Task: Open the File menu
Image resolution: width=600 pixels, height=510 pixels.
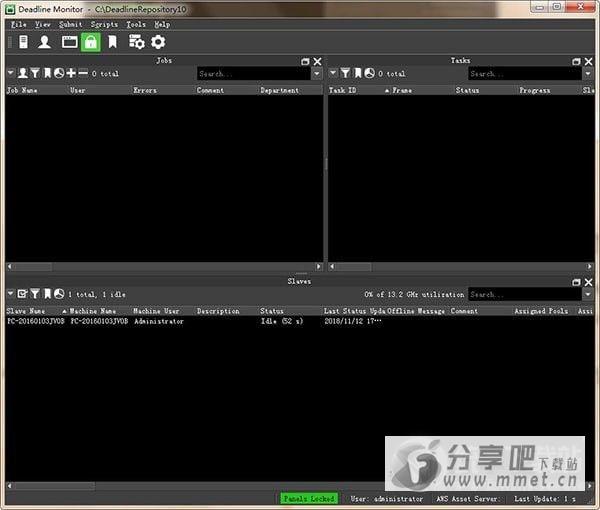Action: point(18,24)
